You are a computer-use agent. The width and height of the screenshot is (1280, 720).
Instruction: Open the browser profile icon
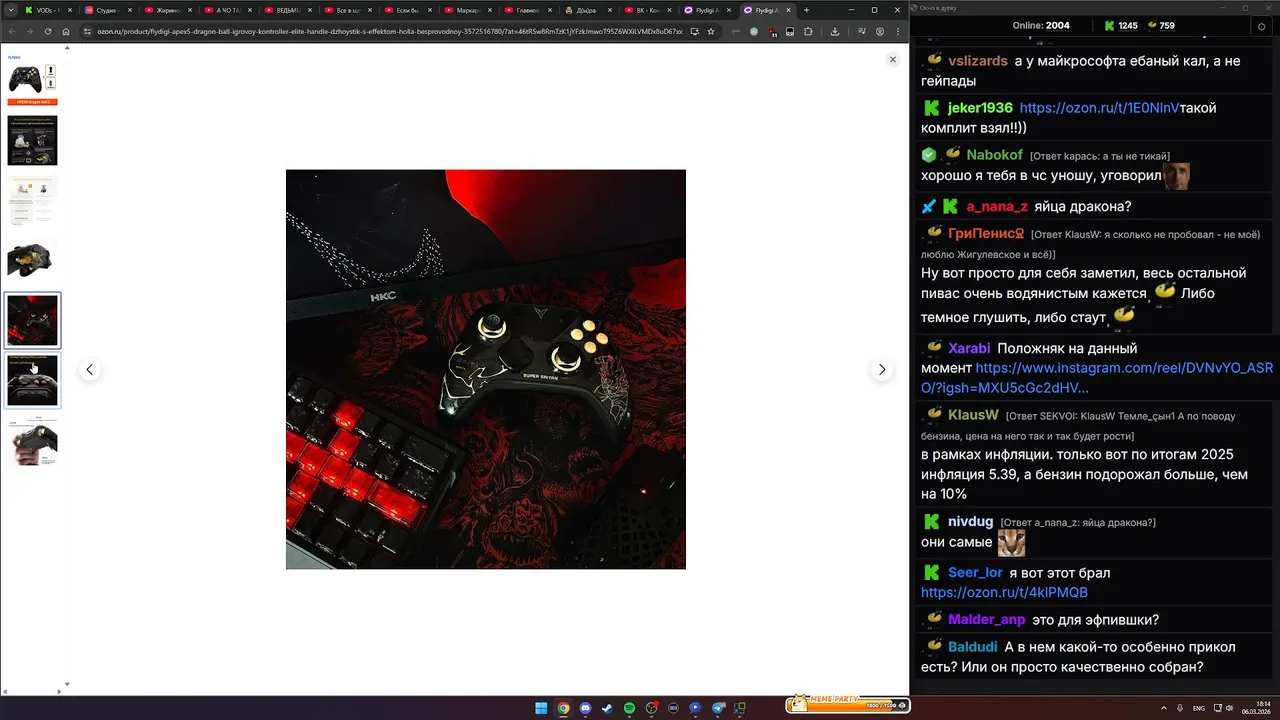tap(880, 31)
